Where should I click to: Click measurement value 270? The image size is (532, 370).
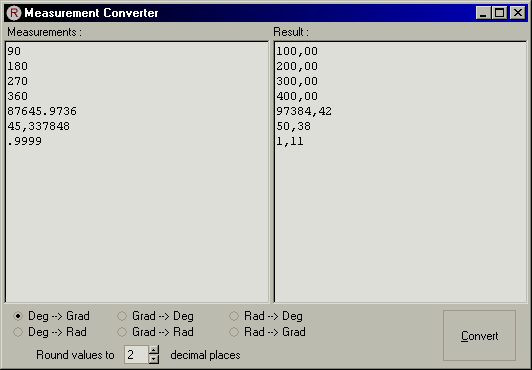(17, 81)
